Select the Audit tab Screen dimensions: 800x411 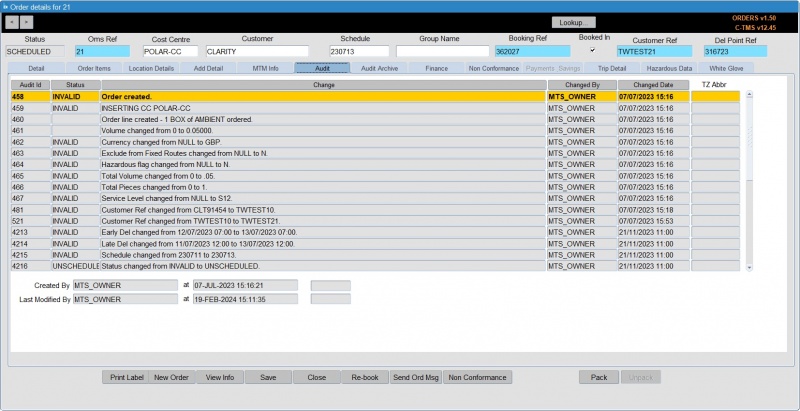[322, 68]
